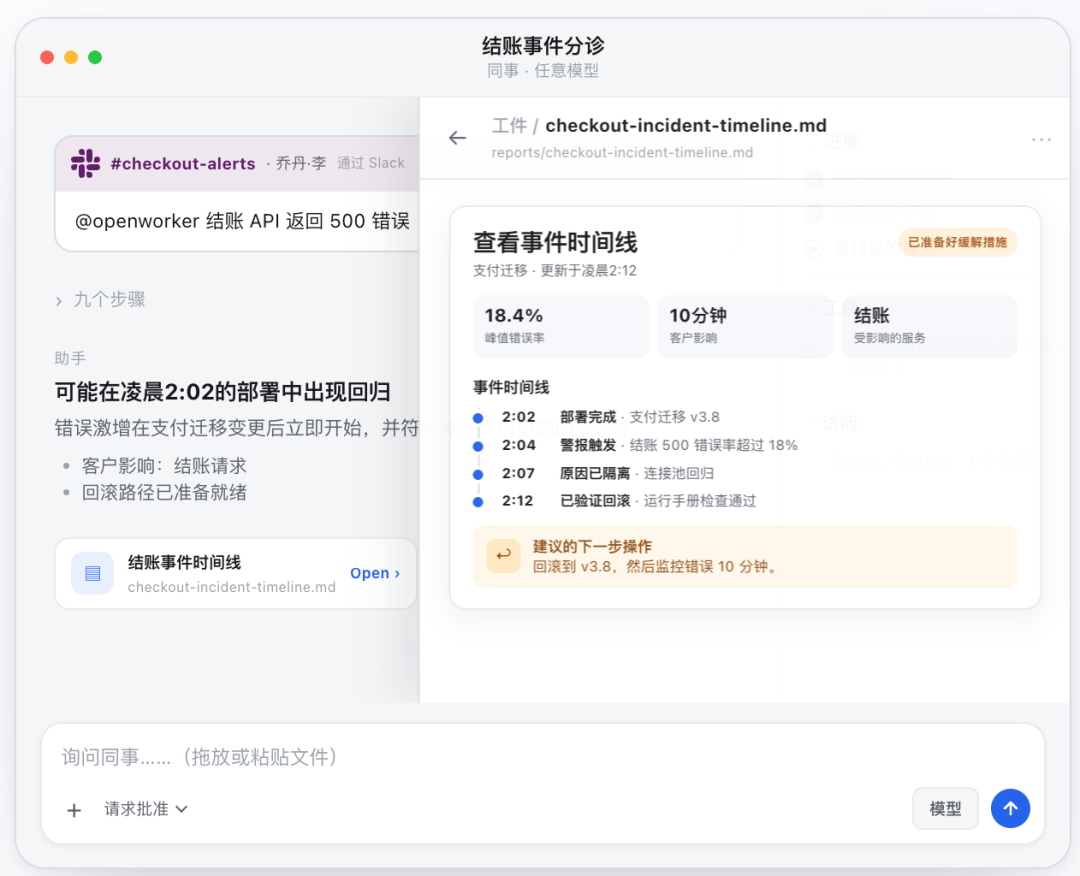
Task: Click the 助手 role label
Action: [70, 359]
